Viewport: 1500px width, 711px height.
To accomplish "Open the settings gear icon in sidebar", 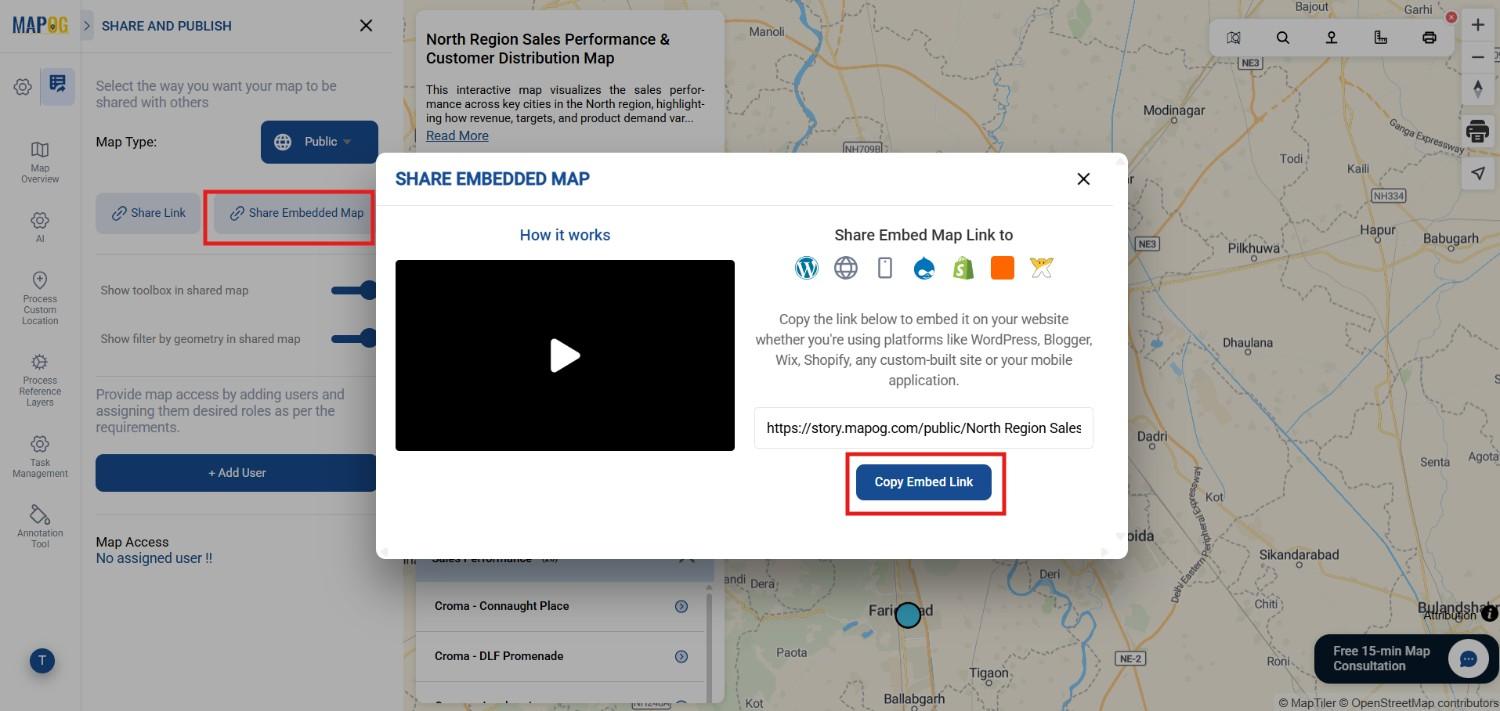I will pyautogui.click(x=22, y=87).
